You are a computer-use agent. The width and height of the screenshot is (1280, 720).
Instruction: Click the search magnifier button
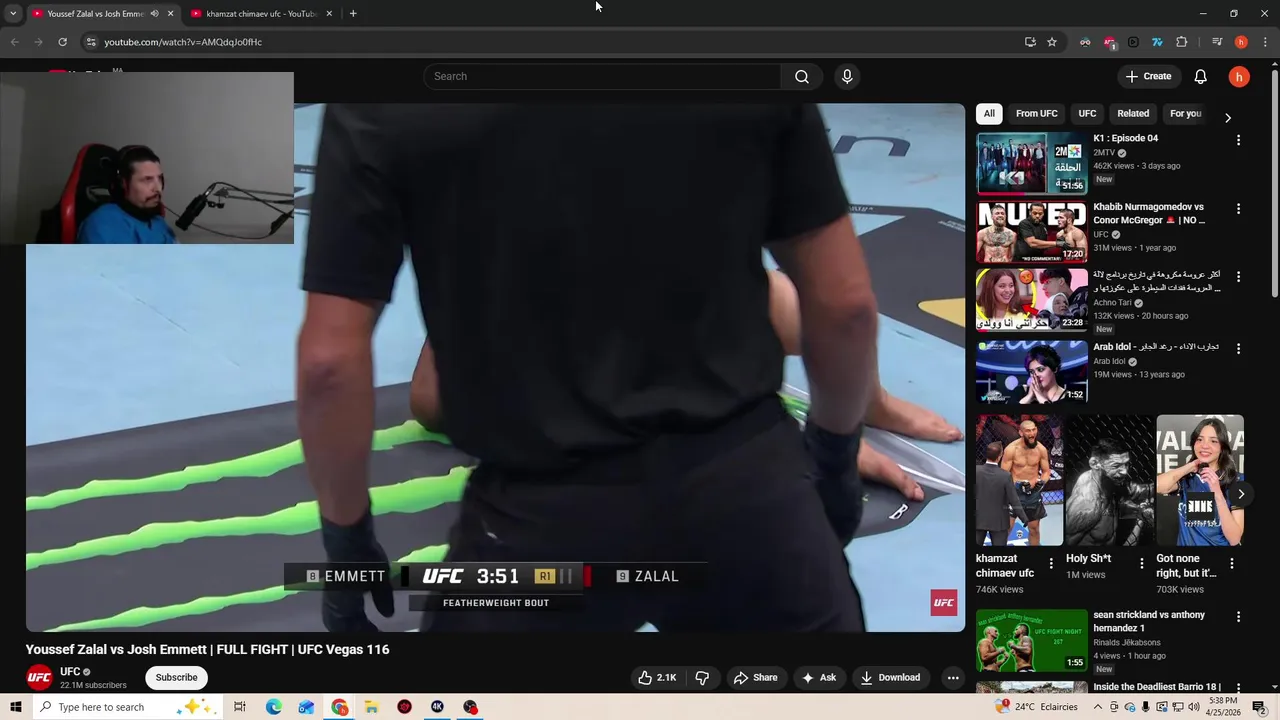point(802,77)
